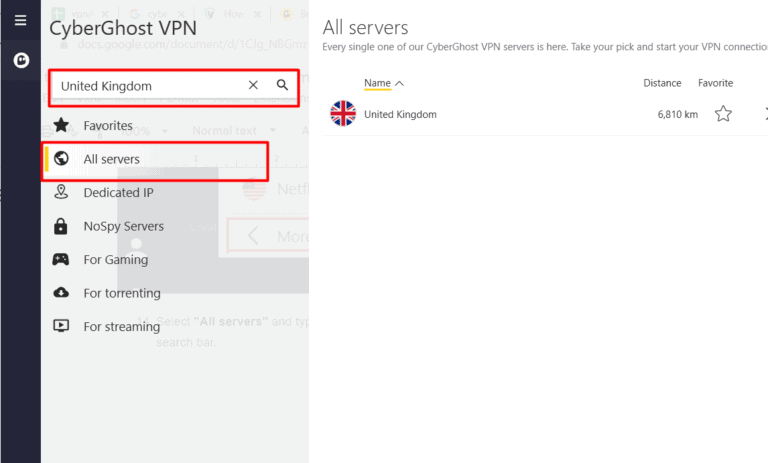Viewport: 768px width, 463px height.
Task: Click the Dedicated IP pin icon
Action: 62,192
